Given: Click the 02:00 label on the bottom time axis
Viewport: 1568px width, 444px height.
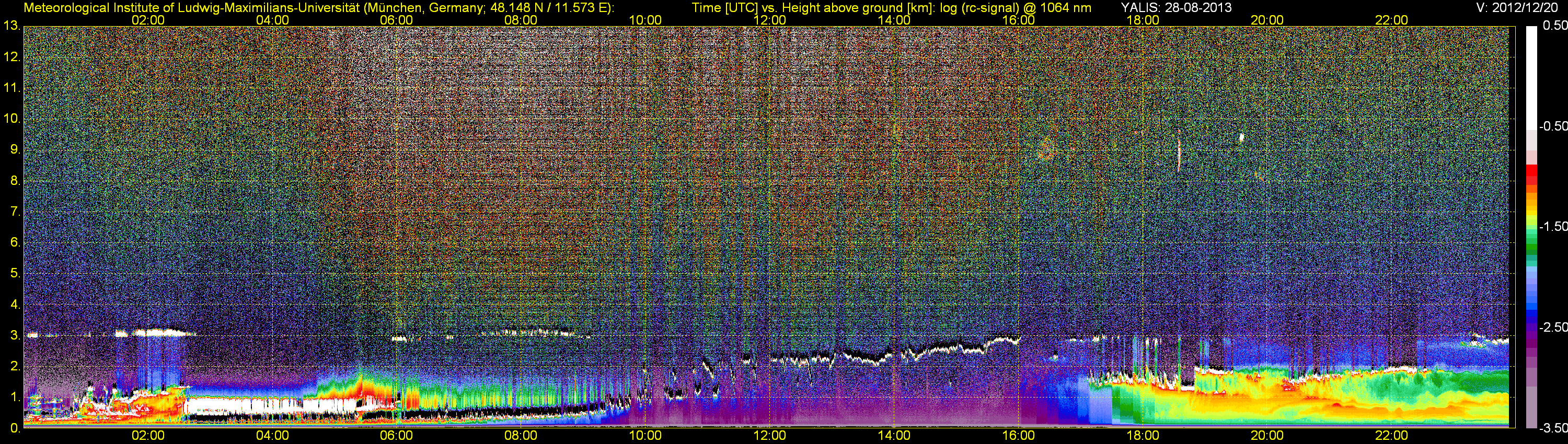Looking at the screenshot, I should 148,436.
